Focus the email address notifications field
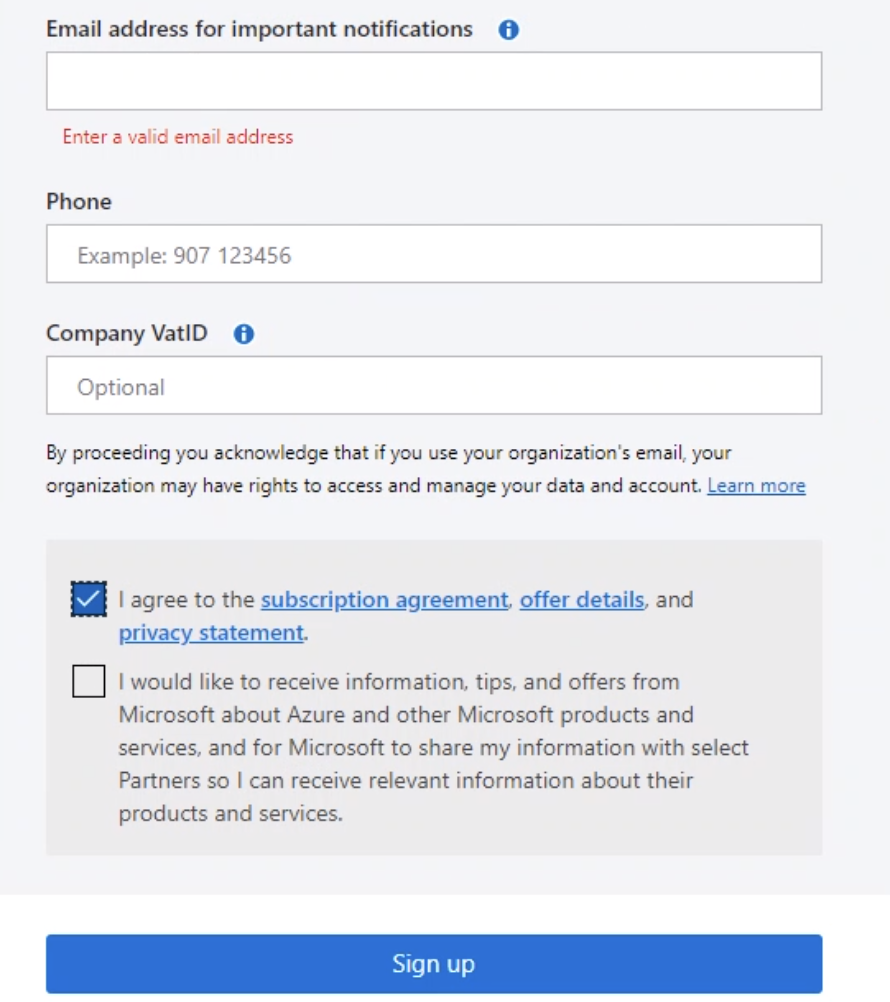The width and height of the screenshot is (890, 1002). coord(433,81)
